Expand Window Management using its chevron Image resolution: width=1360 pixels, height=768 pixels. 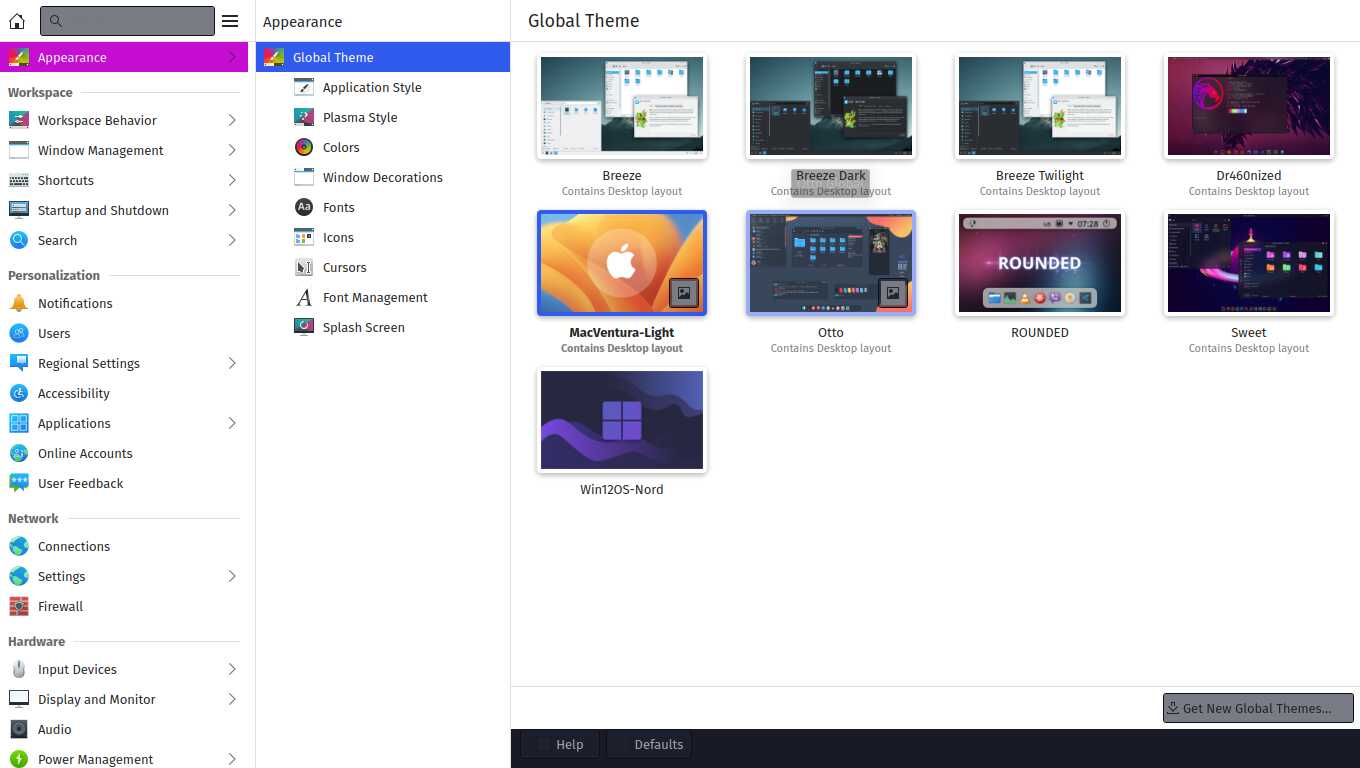(232, 150)
